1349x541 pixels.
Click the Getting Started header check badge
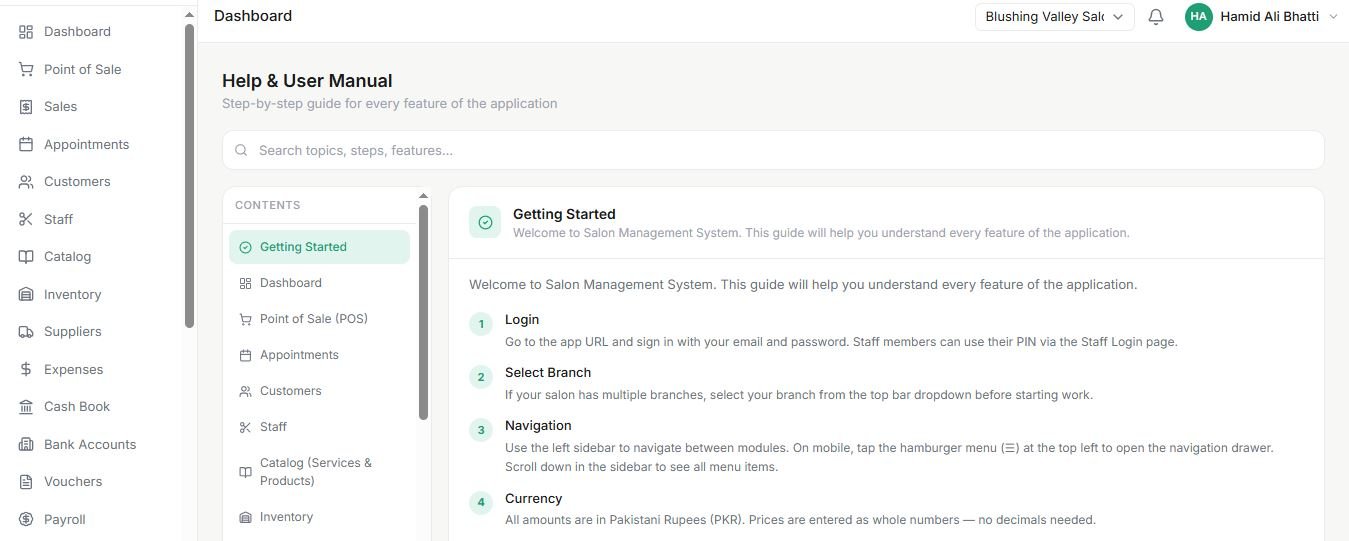[x=485, y=223]
